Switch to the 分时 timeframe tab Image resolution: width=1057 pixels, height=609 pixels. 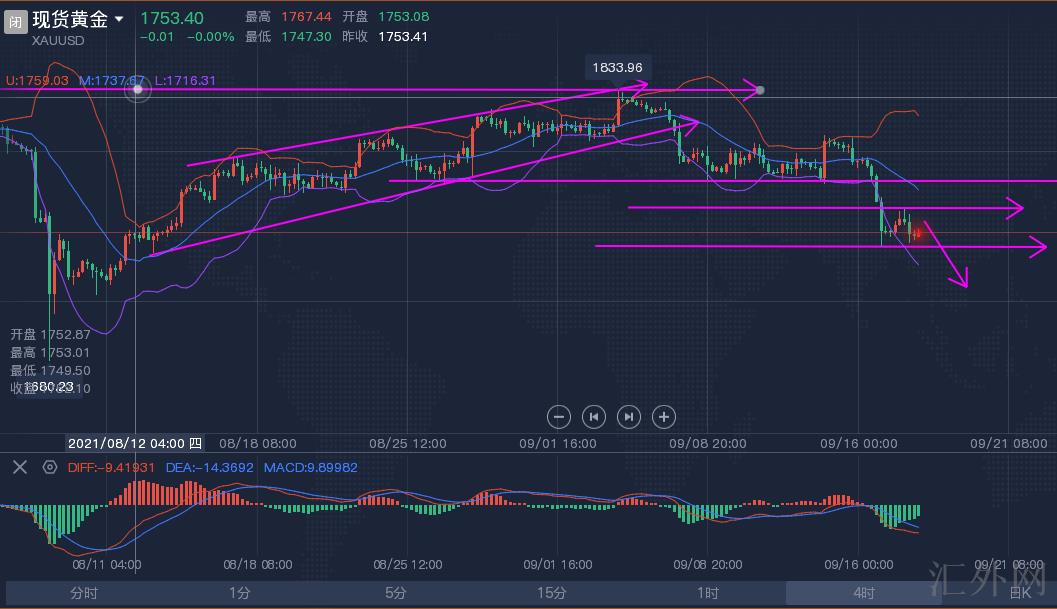click(84, 593)
